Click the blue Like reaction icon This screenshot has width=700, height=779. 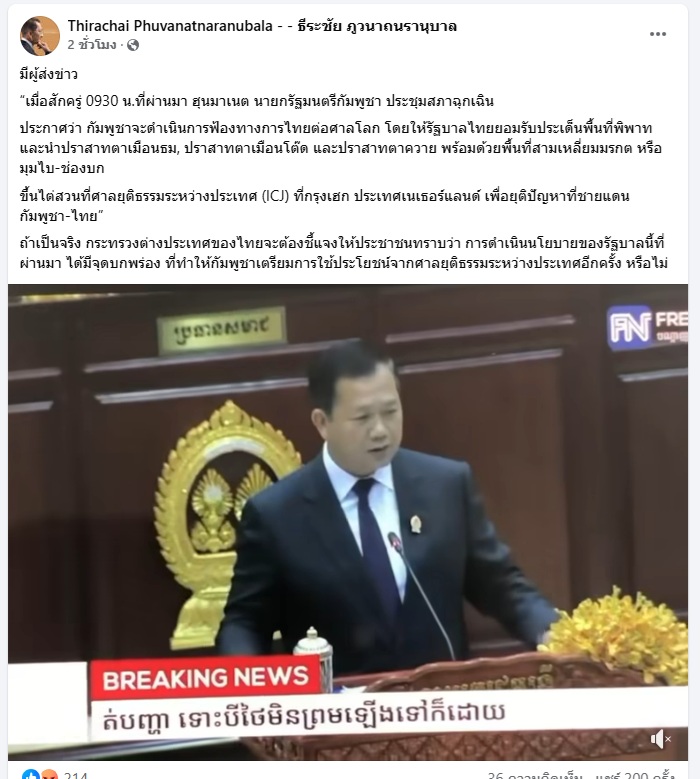(x=31, y=775)
